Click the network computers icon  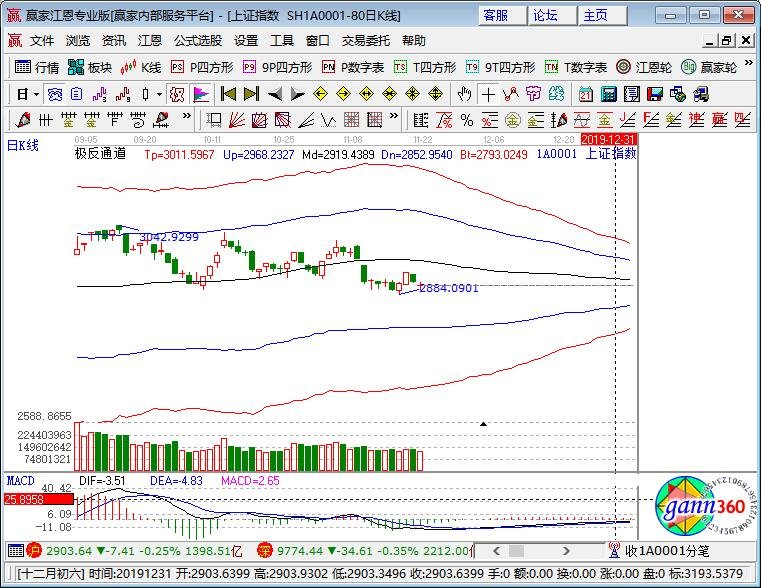[678, 94]
